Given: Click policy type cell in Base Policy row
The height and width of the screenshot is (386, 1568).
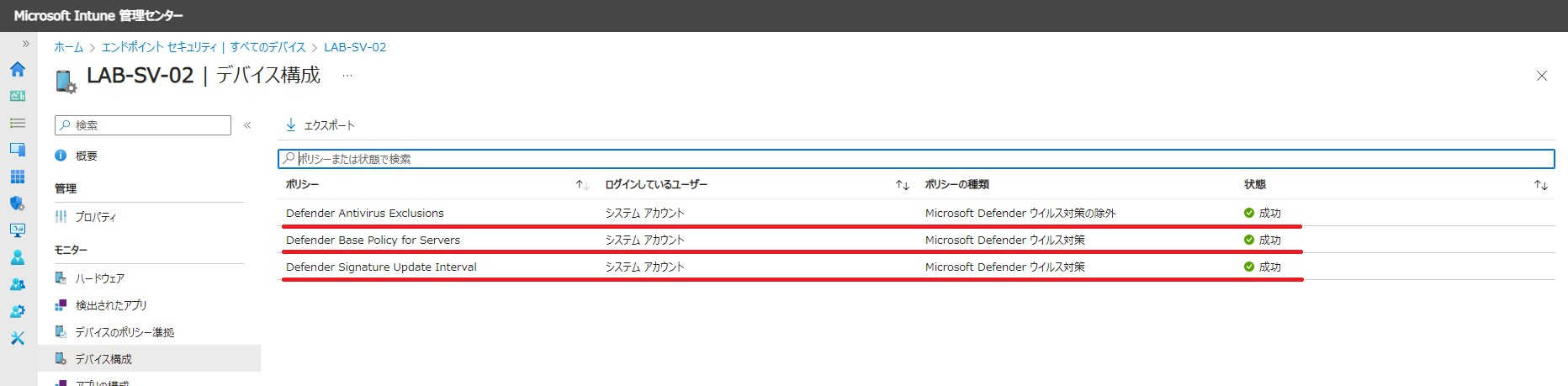Looking at the screenshot, I should [1004, 241].
